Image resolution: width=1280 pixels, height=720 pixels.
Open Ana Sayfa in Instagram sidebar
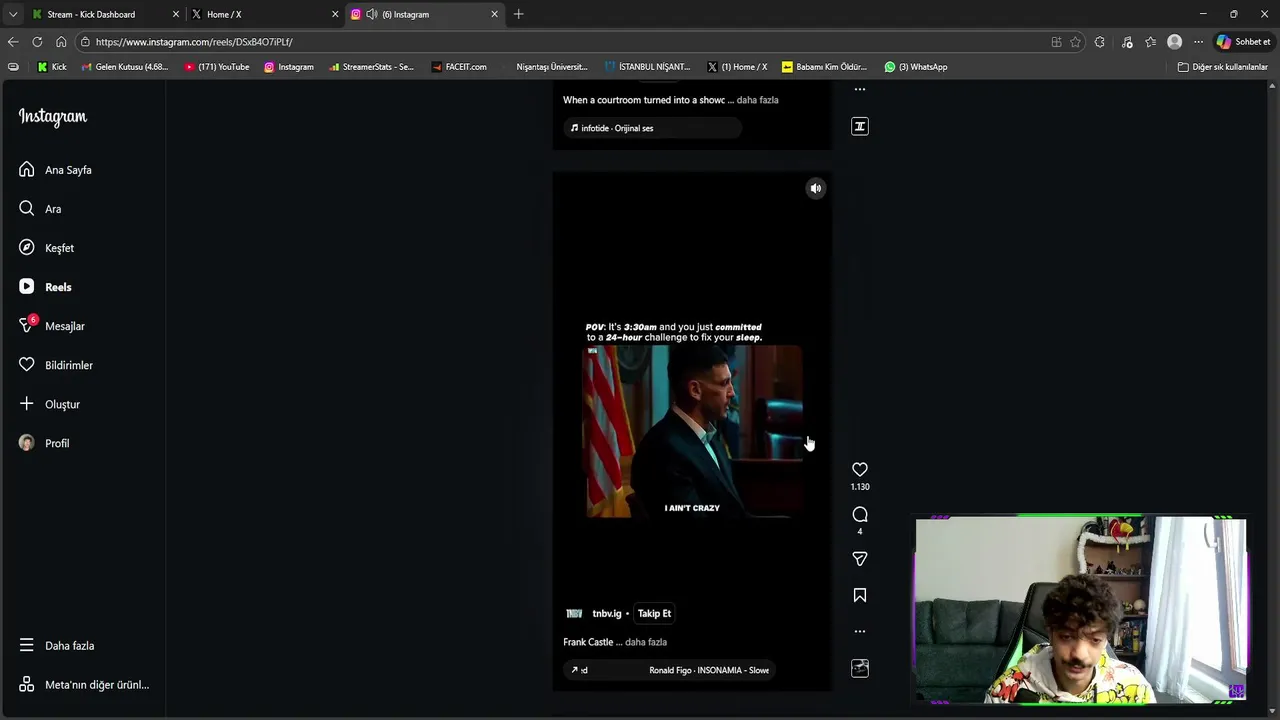(x=55, y=170)
